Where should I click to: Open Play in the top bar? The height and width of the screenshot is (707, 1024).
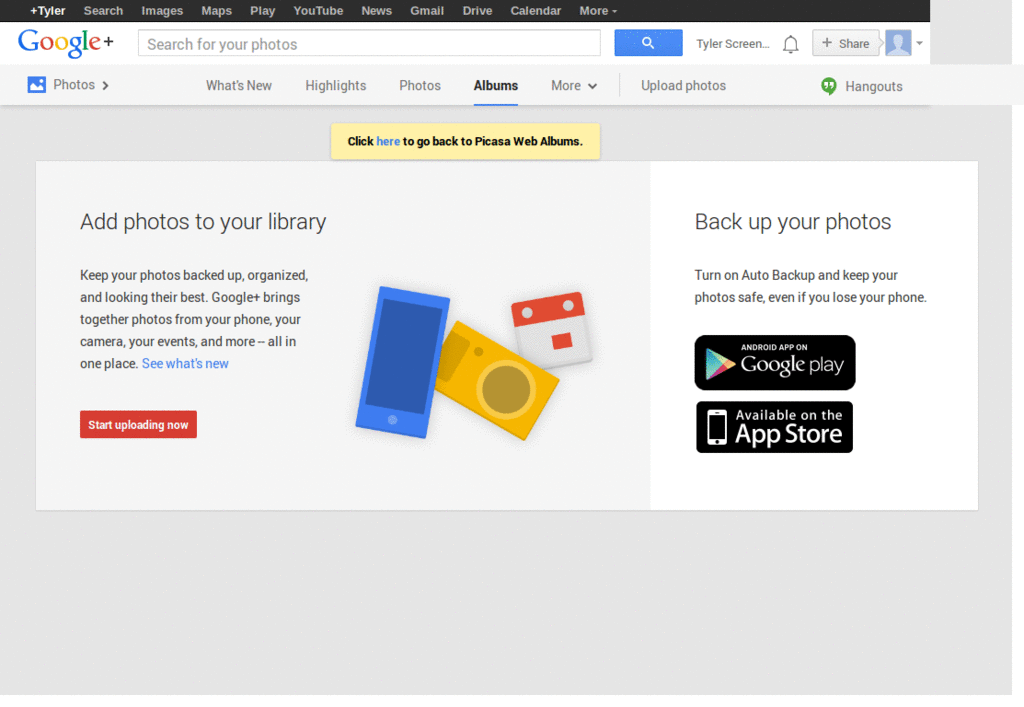263,10
